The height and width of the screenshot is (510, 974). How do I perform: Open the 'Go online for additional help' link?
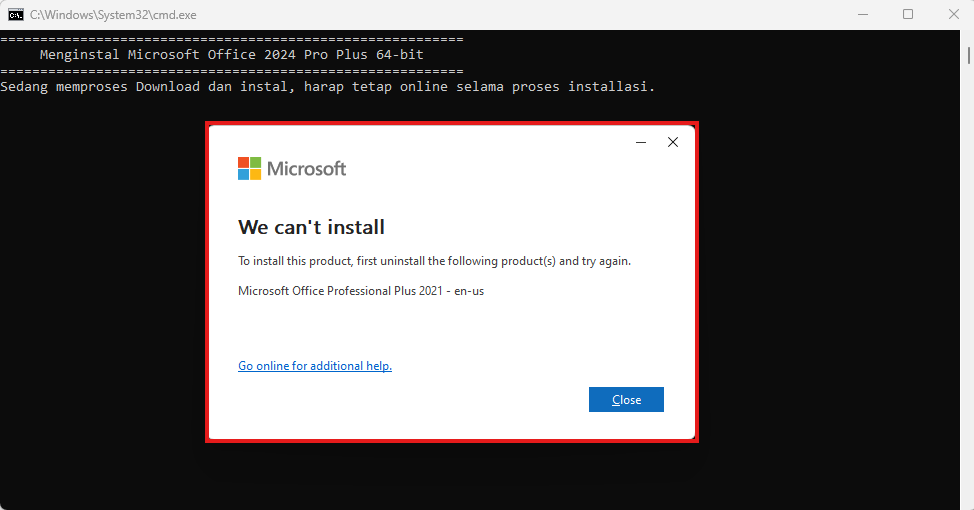pos(315,366)
